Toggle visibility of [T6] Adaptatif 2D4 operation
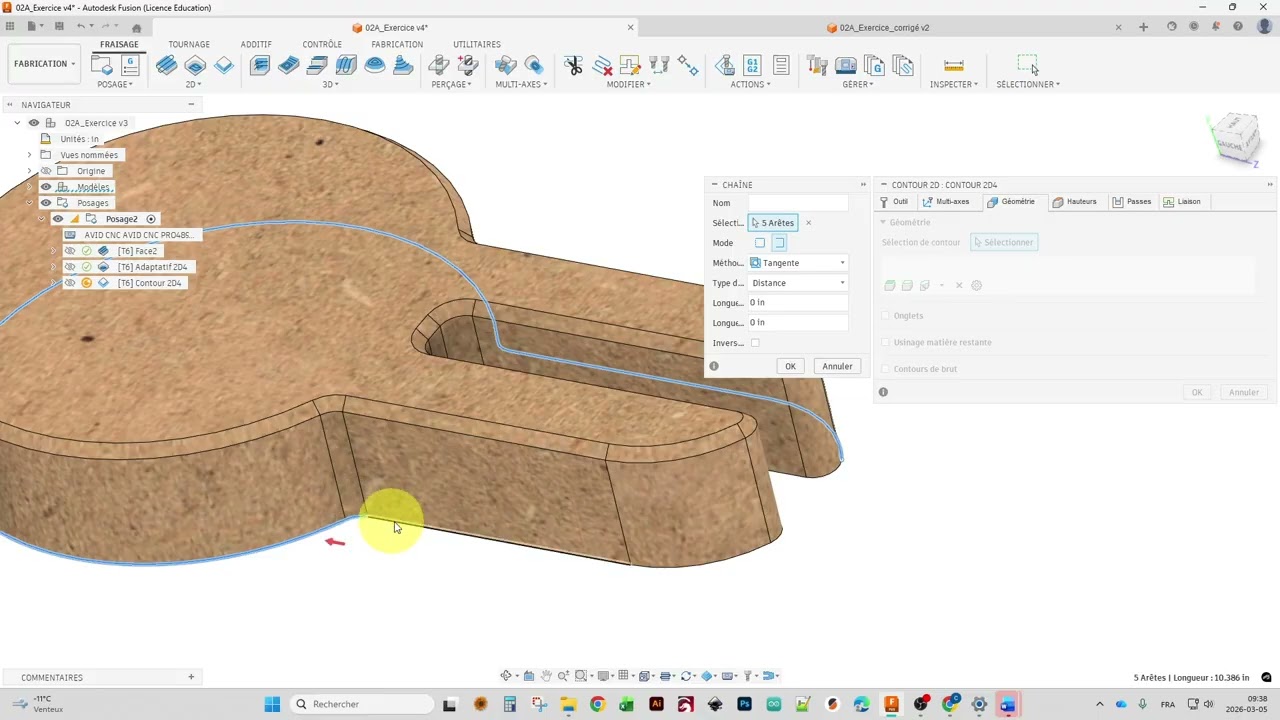The height and width of the screenshot is (720, 1280). coord(70,267)
